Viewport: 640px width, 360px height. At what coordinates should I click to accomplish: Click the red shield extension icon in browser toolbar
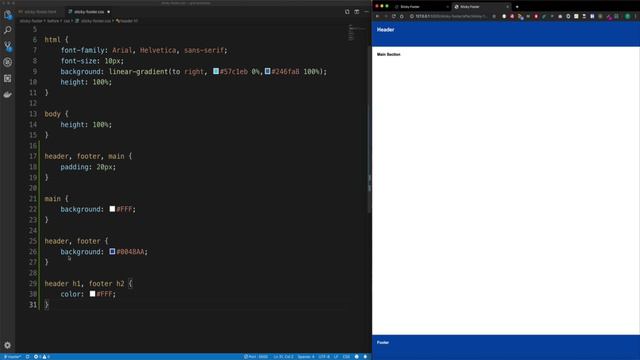(536, 16)
